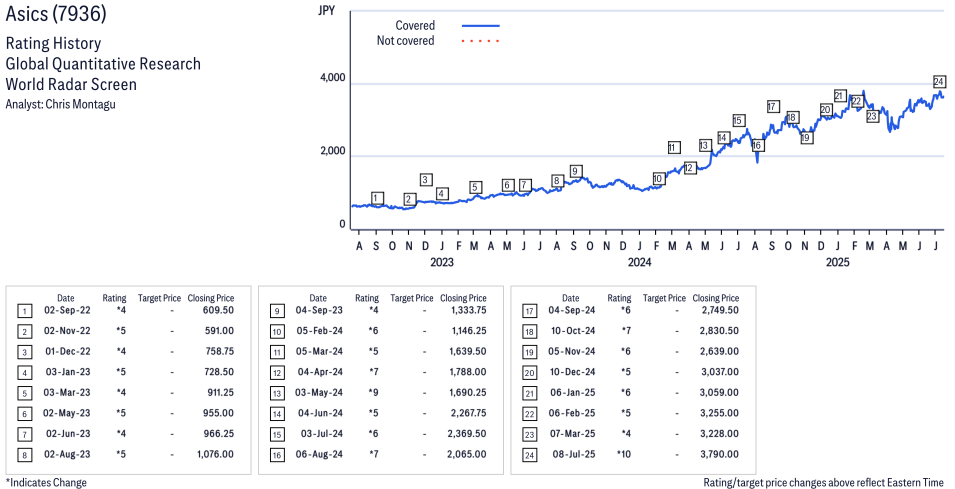Select chart marker 19 on the chart

[x=806, y=138]
